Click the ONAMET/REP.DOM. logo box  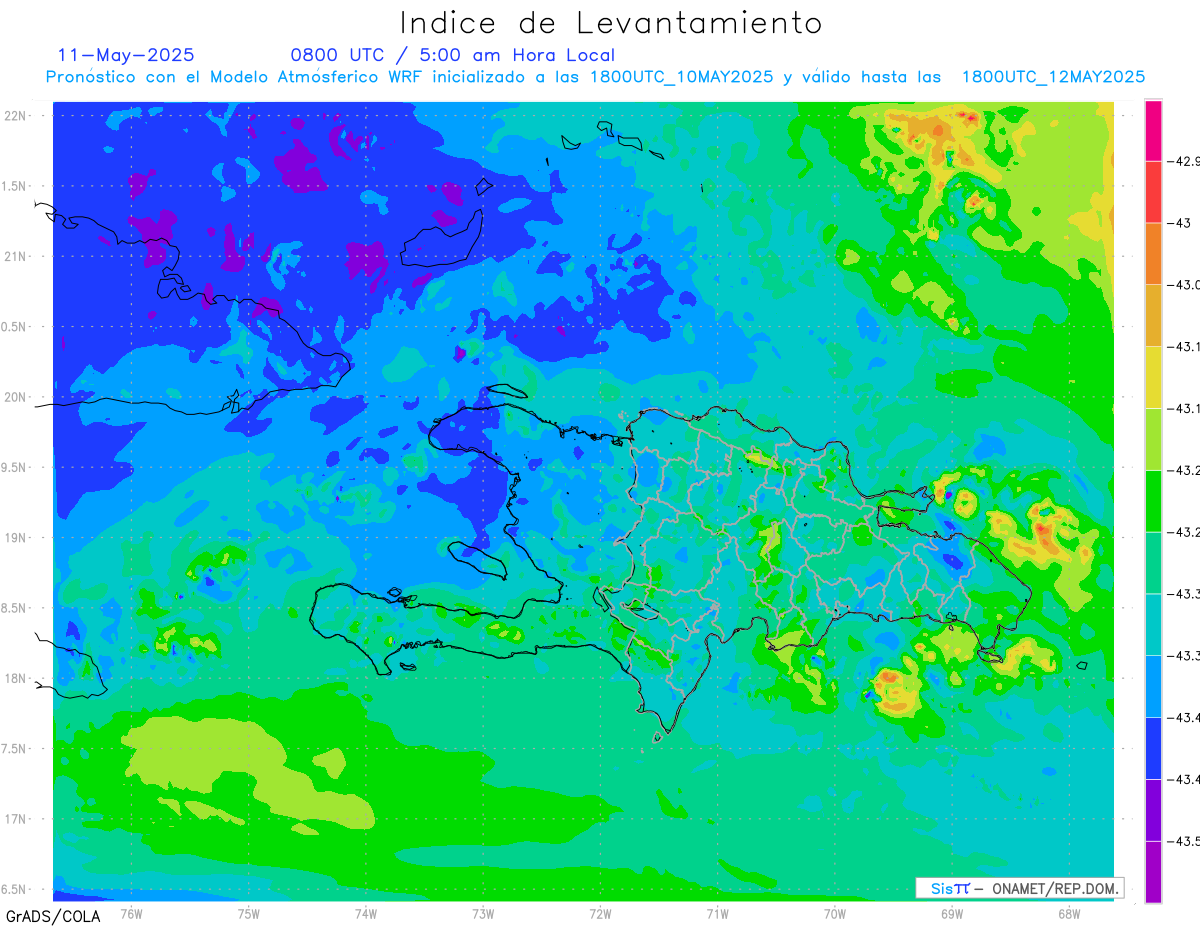point(1020,888)
